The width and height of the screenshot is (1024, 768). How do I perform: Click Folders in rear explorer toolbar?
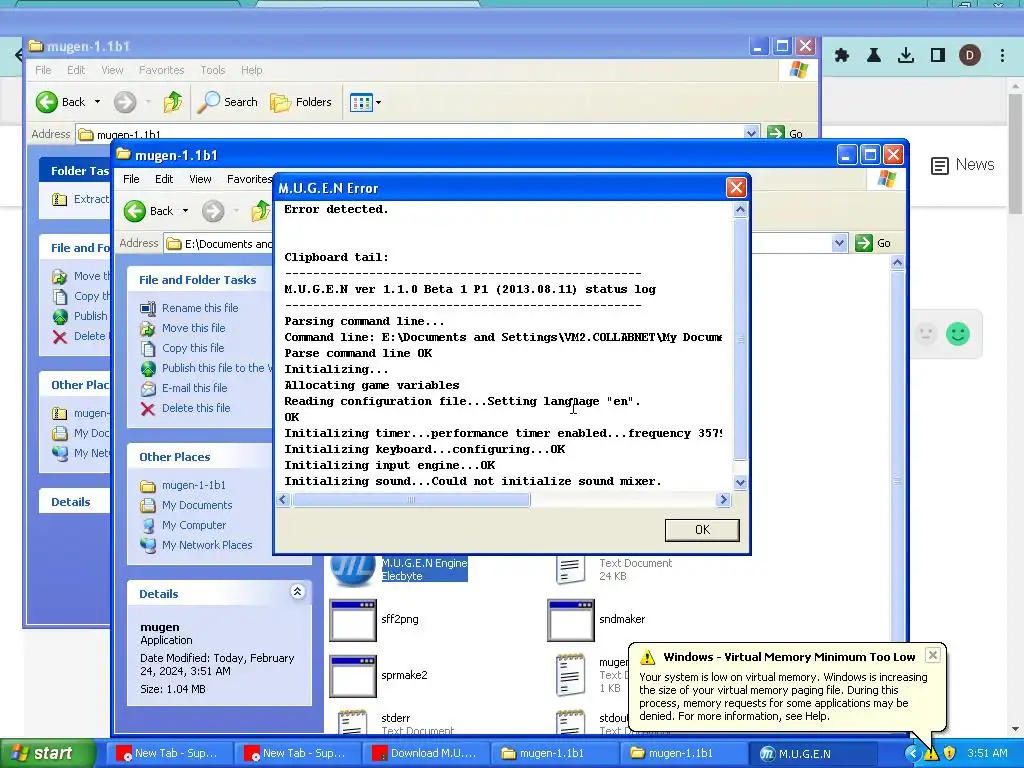point(301,102)
